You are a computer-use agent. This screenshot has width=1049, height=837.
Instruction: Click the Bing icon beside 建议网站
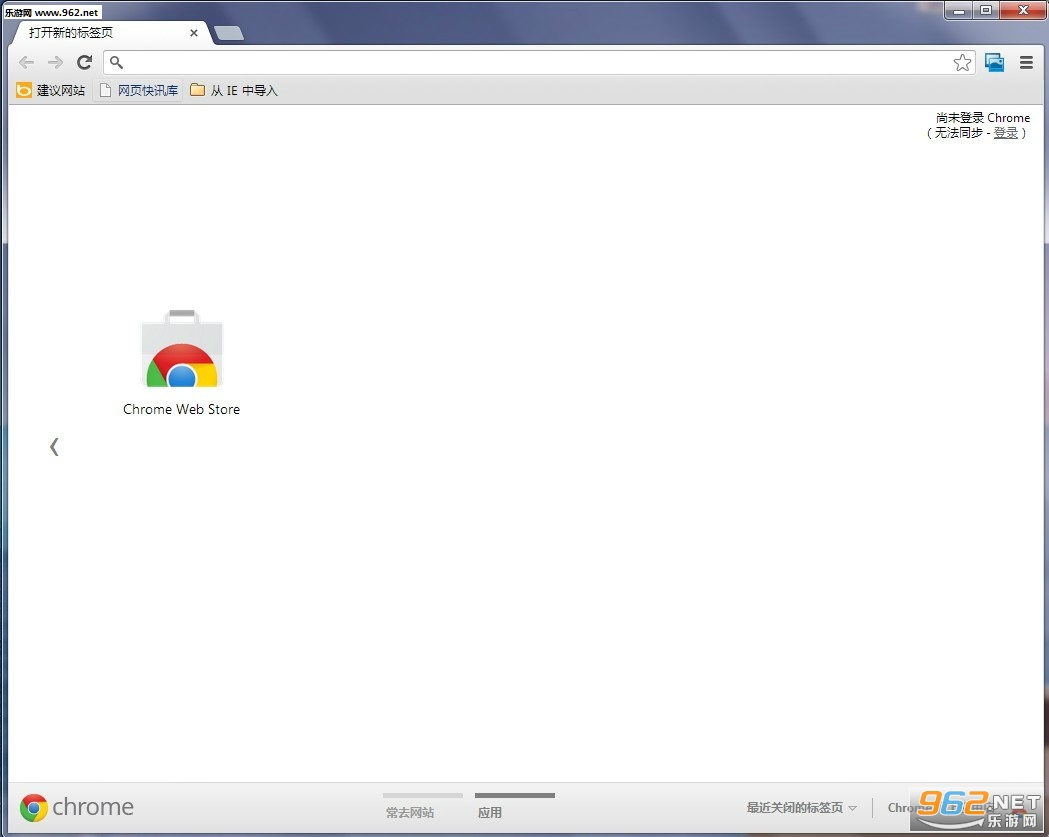tap(24, 90)
